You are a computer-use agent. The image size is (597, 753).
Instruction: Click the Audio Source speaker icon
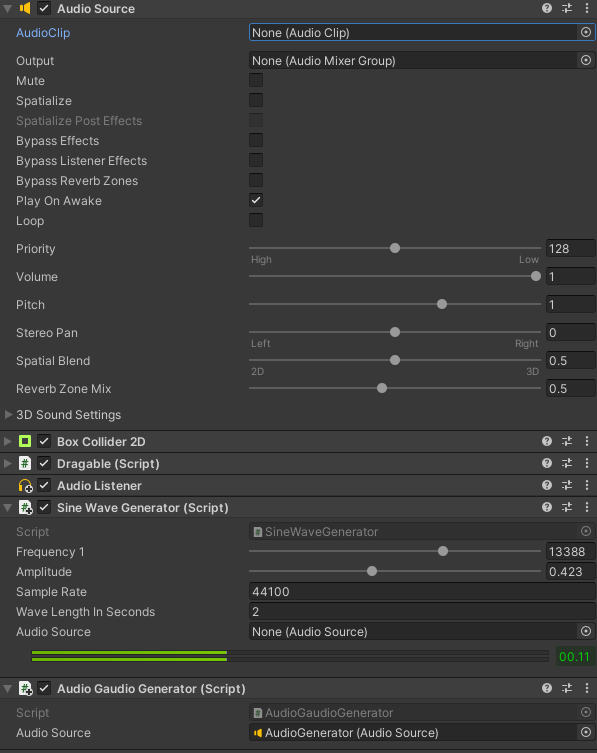pyautogui.click(x=24, y=8)
